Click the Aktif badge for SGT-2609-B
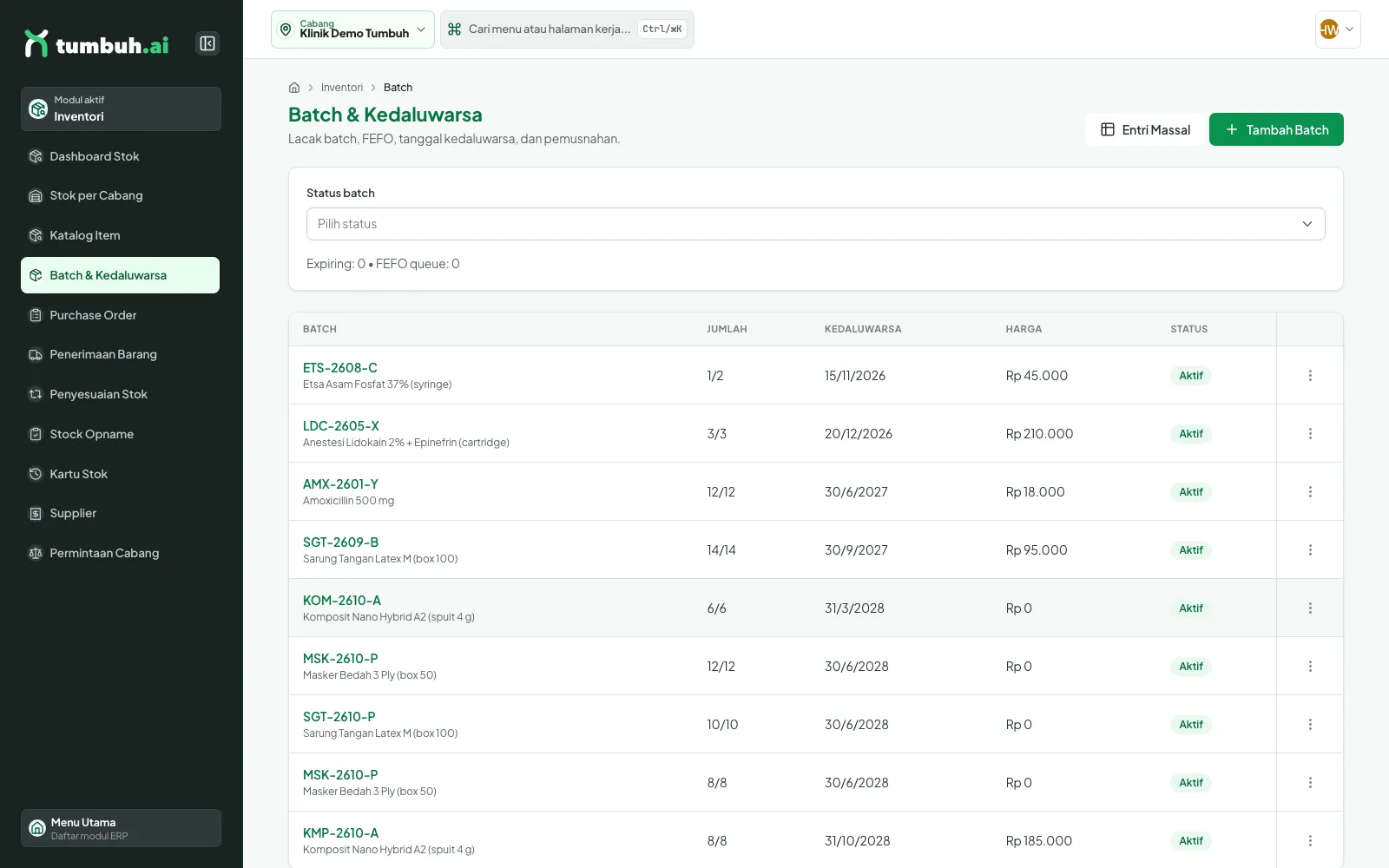Image resolution: width=1389 pixels, height=868 pixels. pyautogui.click(x=1191, y=550)
